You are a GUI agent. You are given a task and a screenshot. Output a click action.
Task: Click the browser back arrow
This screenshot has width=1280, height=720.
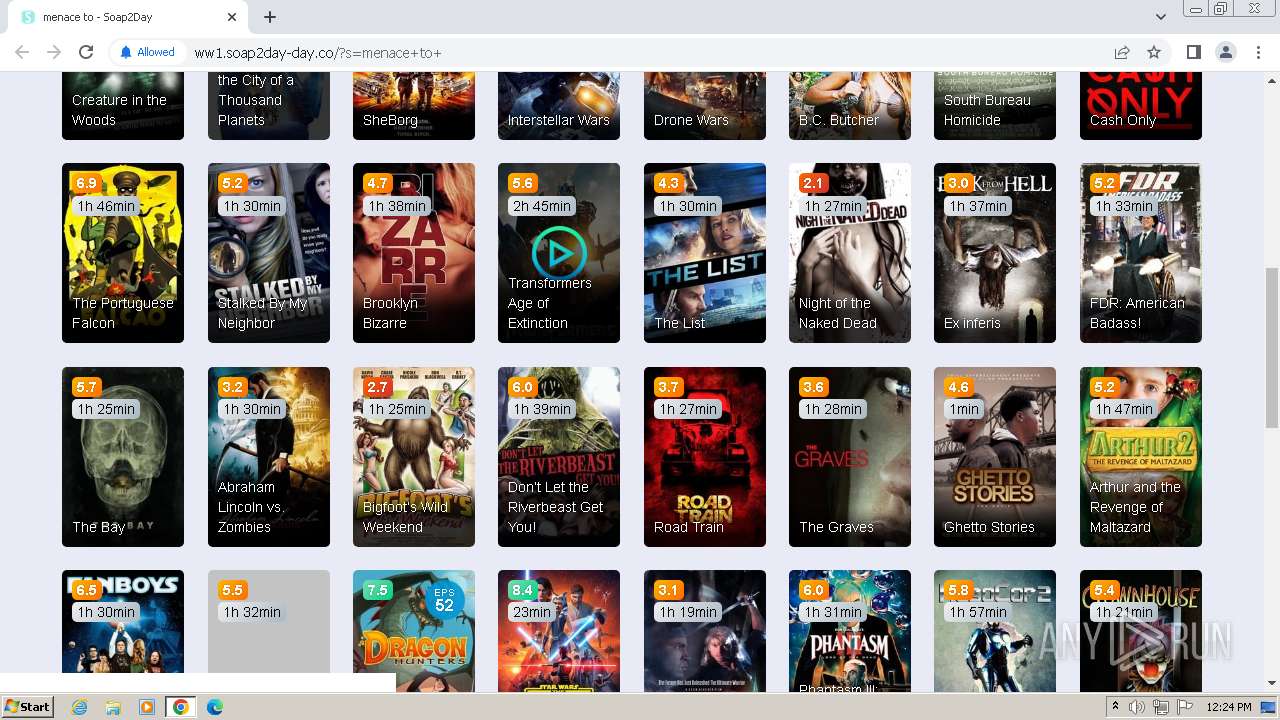click(x=22, y=52)
